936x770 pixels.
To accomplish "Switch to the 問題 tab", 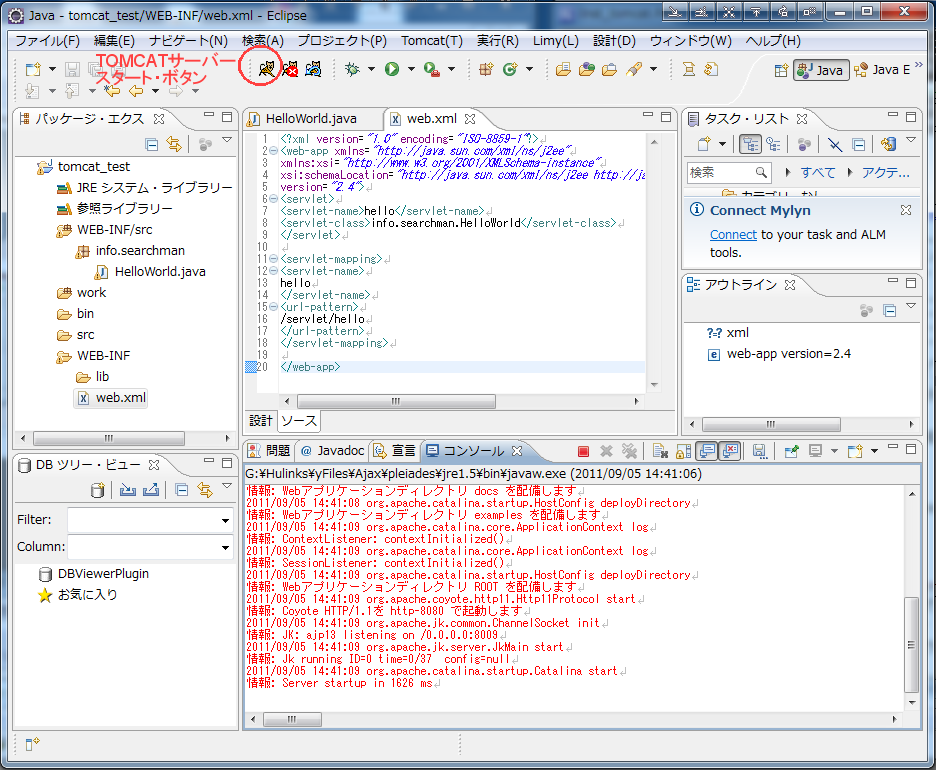I will pyautogui.click(x=270, y=451).
